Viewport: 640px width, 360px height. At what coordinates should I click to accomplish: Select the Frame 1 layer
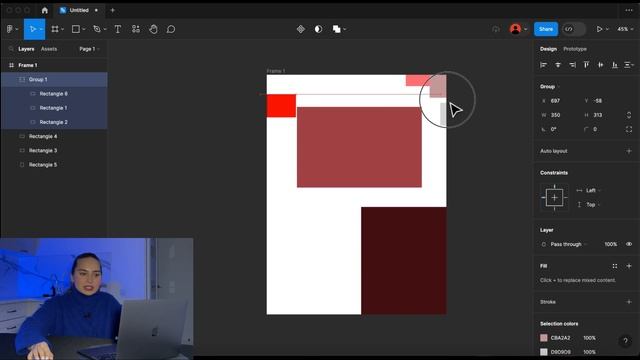tap(54, 65)
